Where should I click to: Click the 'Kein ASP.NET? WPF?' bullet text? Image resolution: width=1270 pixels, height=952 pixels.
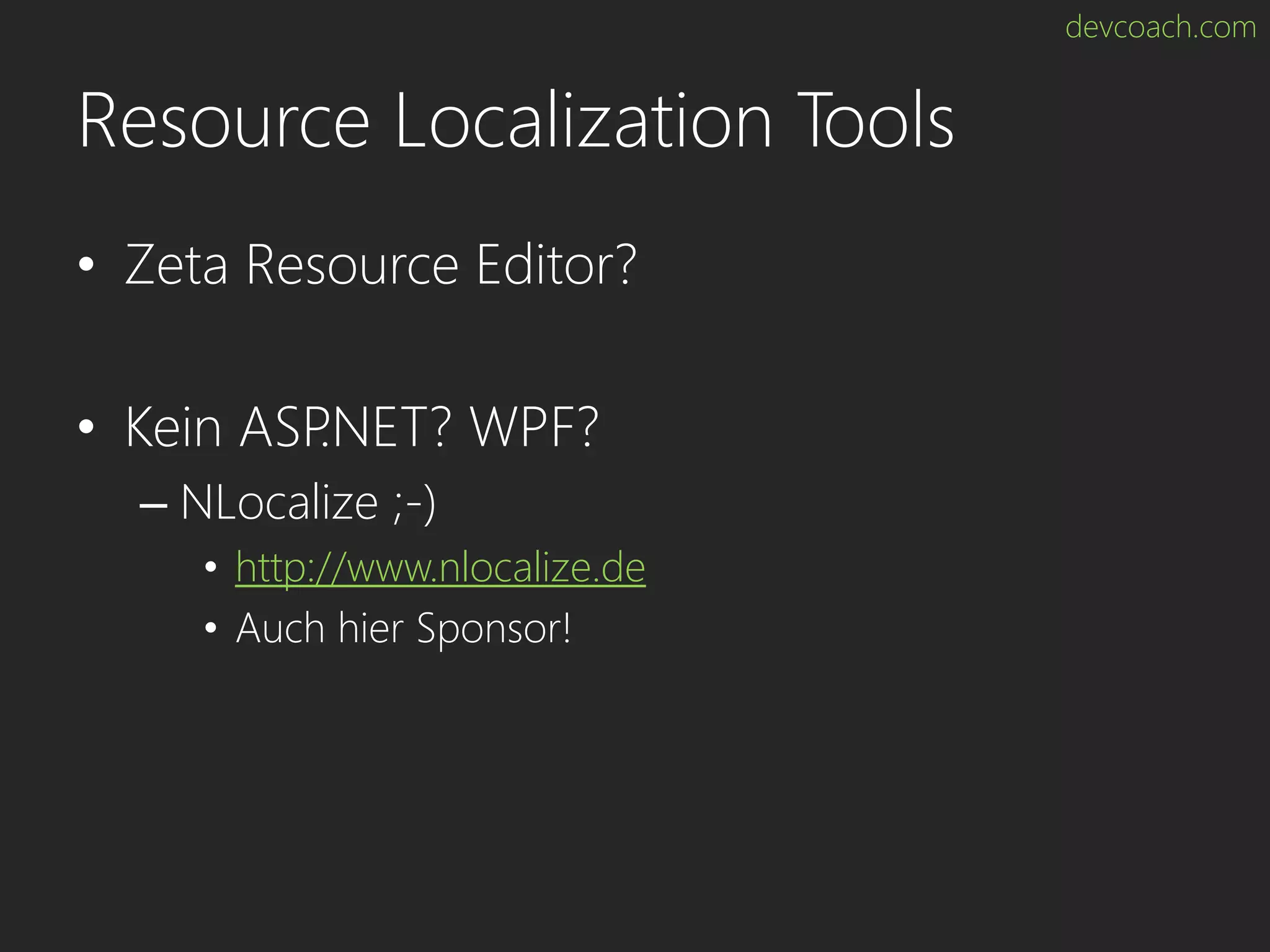pyautogui.click(x=362, y=427)
